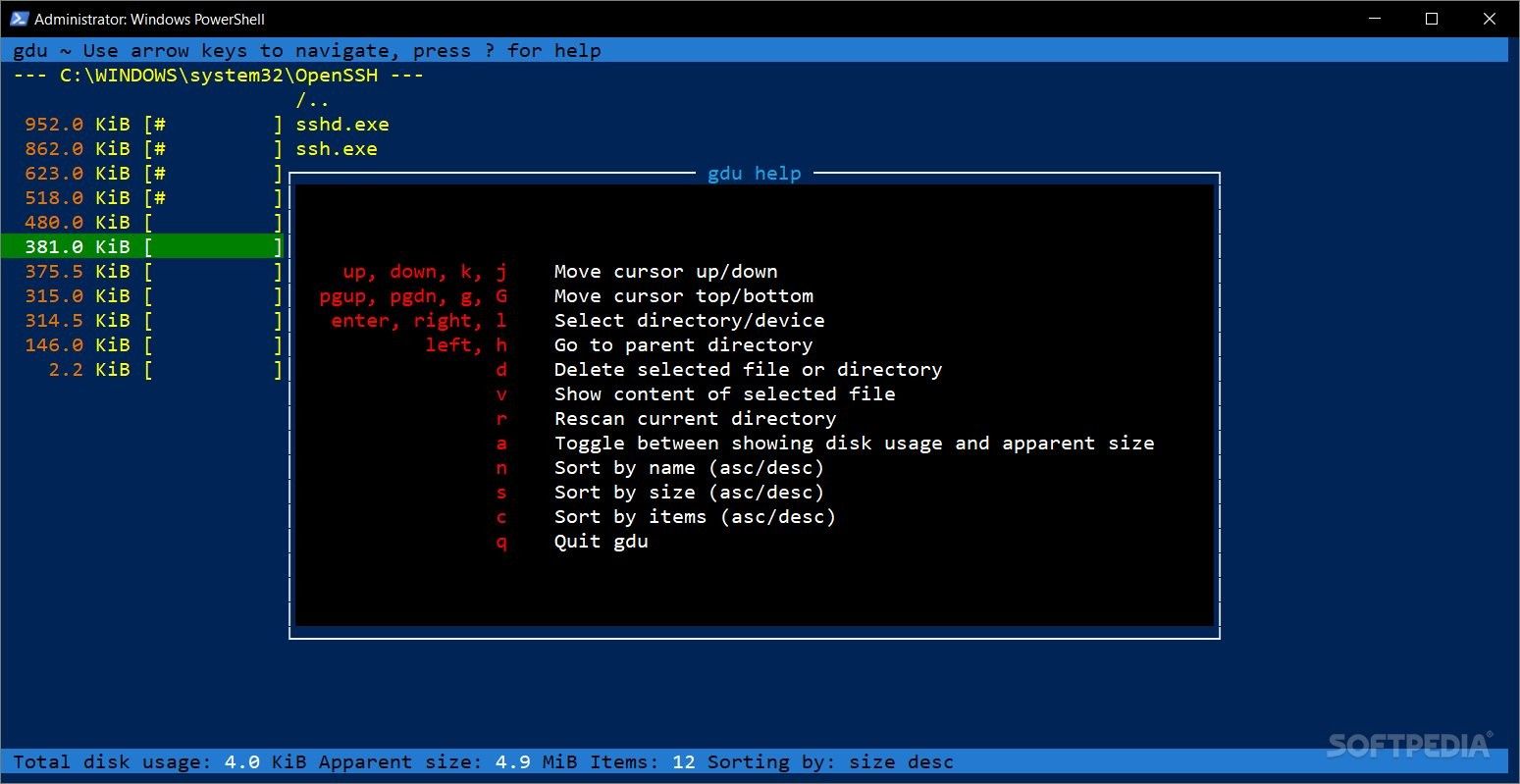Select the sshd.exe file entry
Image resolution: width=1520 pixels, height=784 pixels.
(342, 125)
